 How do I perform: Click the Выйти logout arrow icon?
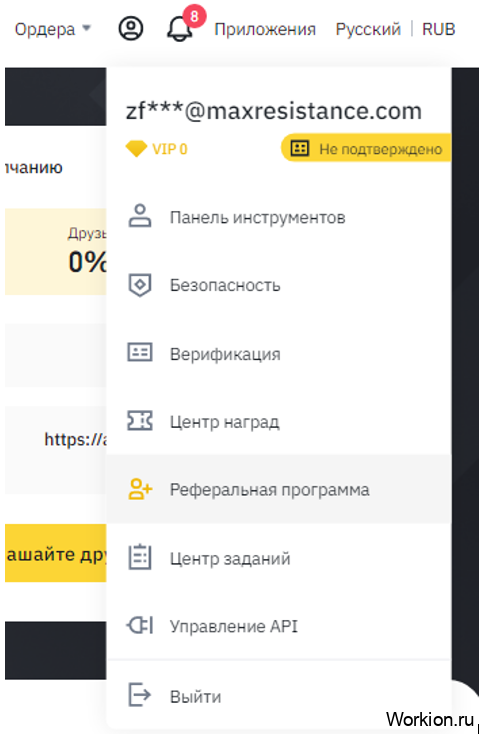(140, 694)
